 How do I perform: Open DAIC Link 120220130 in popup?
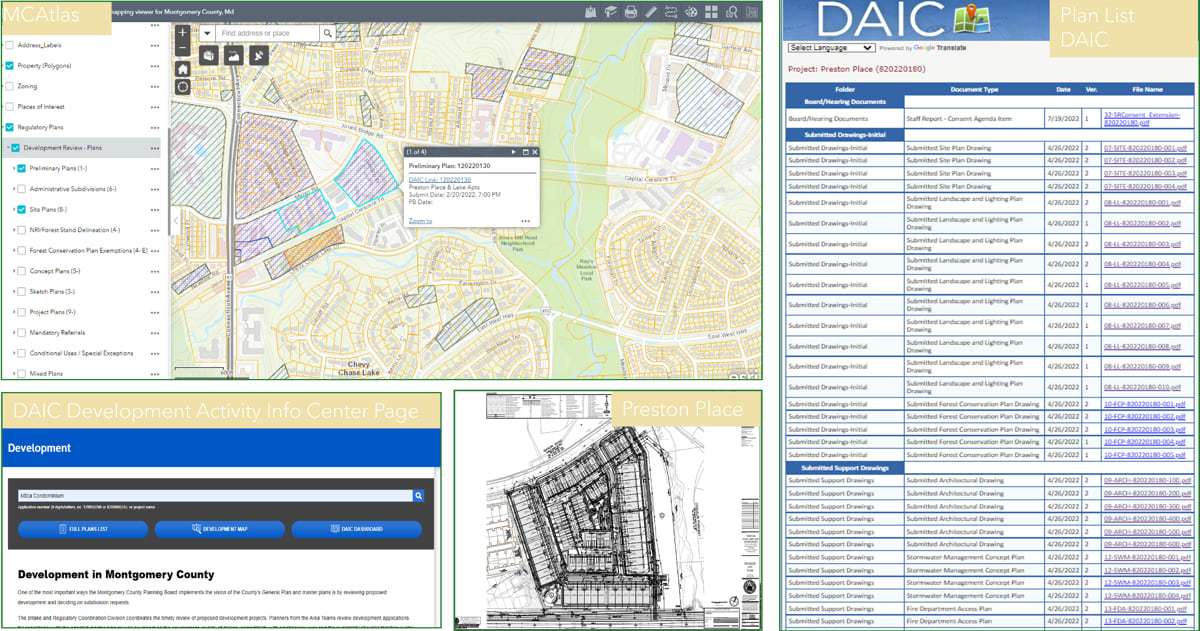(440, 179)
